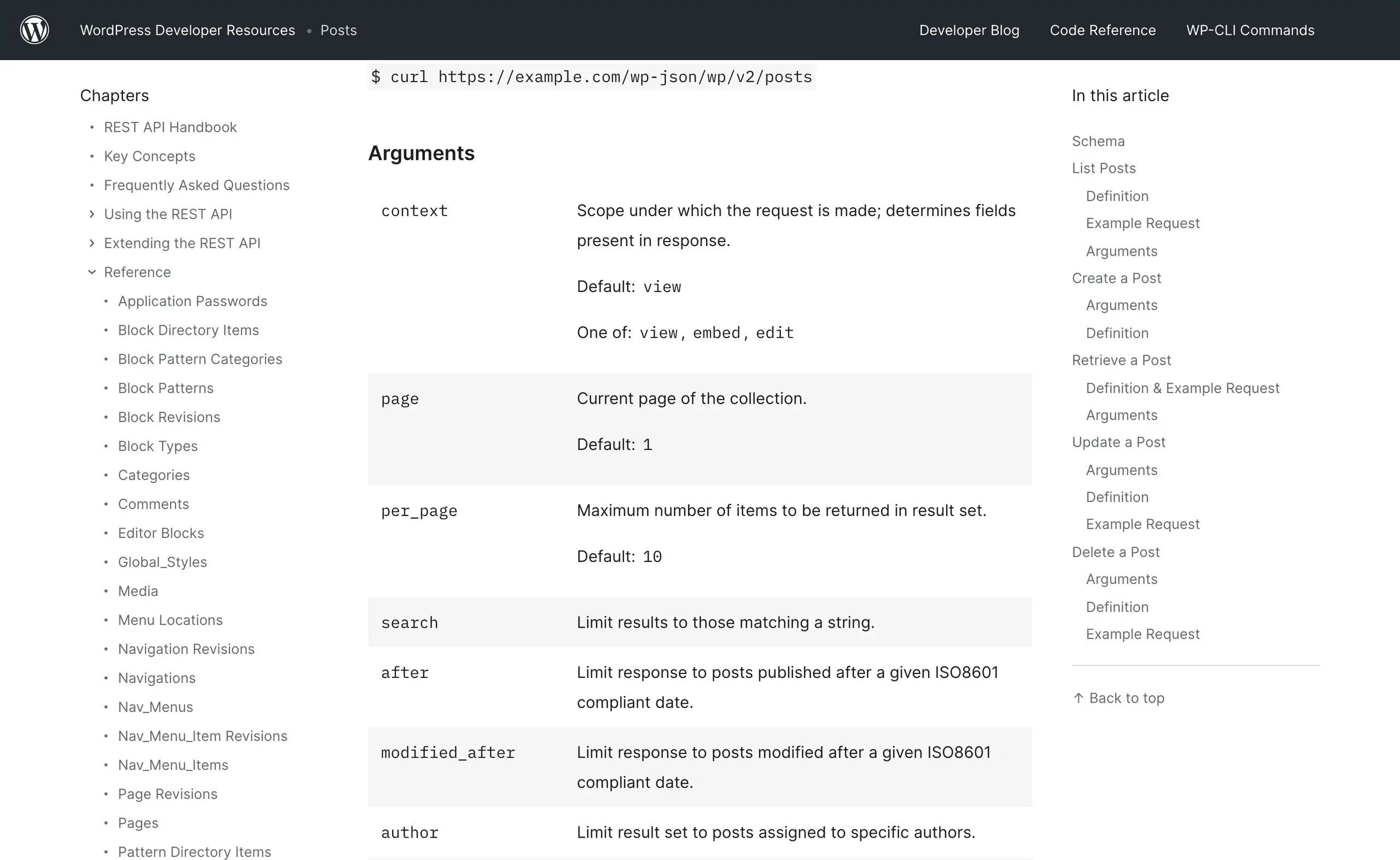This screenshot has width=1400, height=860.
Task: Jump to List Posts section
Action: pyautogui.click(x=1104, y=168)
